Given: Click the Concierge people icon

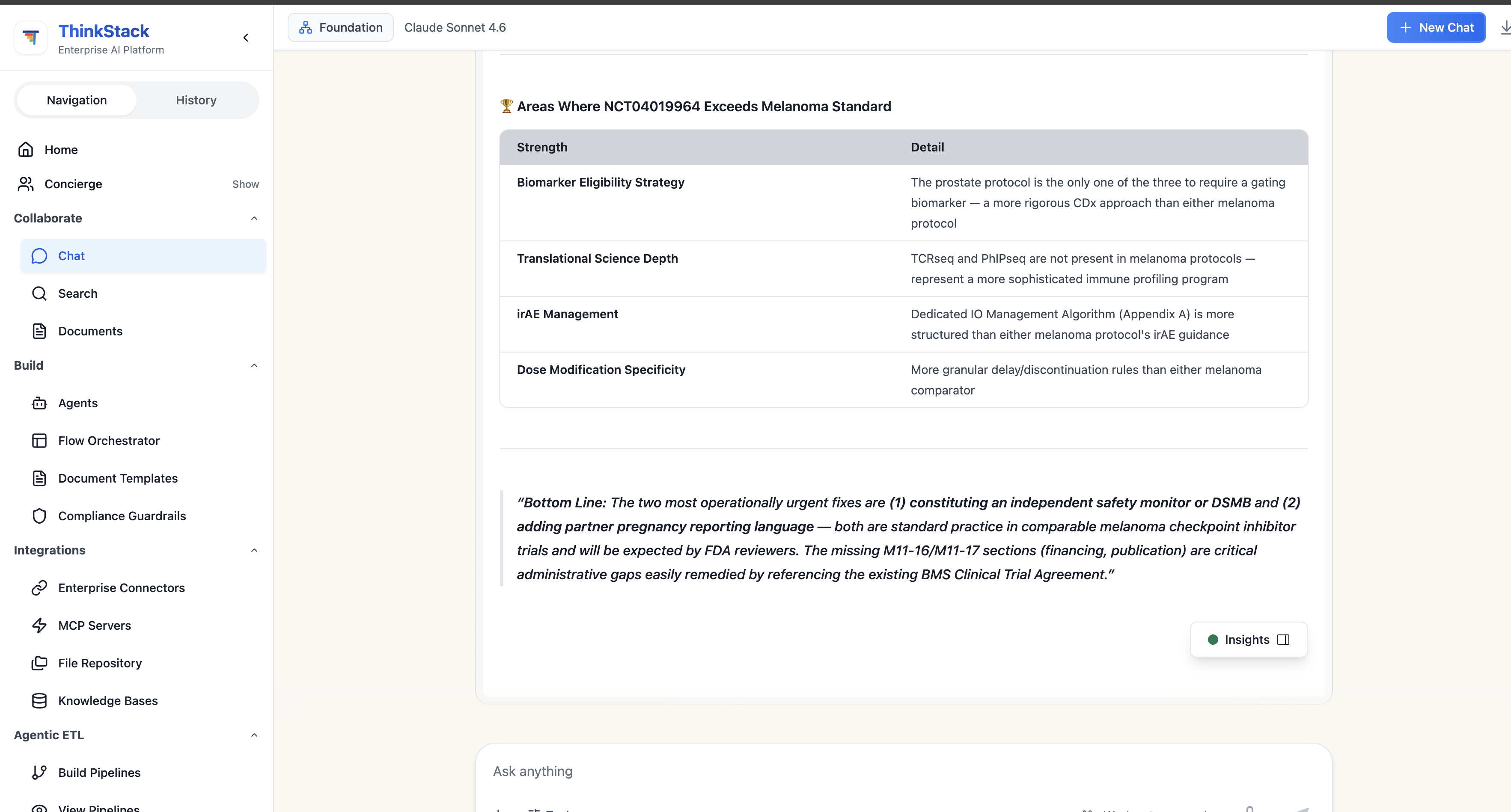Looking at the screenshot, I should point(26,184).
